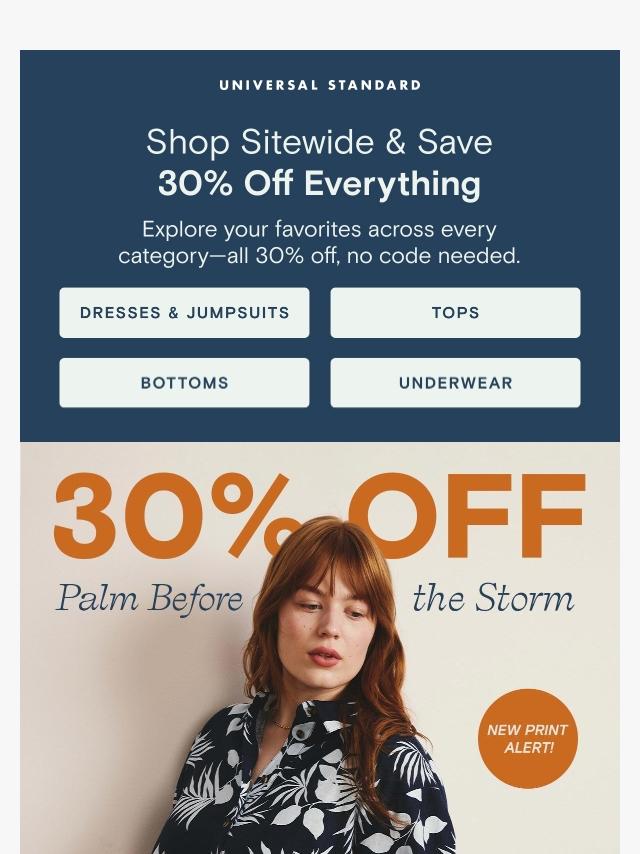640x854 pixels.
Task: Click the Shop Sitewide & Save heading
Action: pyautogui.click(x=319, y=142)
